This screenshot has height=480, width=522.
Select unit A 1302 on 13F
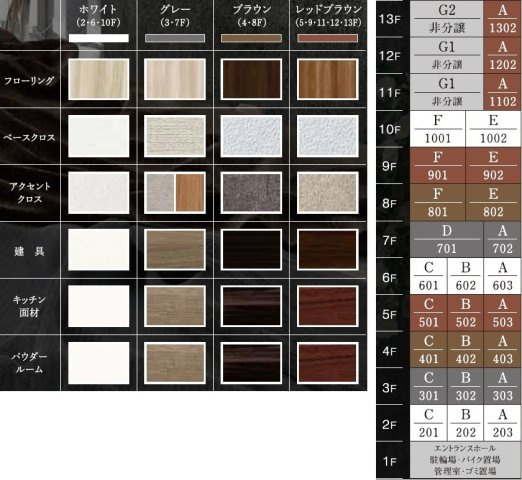tap(502, 19)
